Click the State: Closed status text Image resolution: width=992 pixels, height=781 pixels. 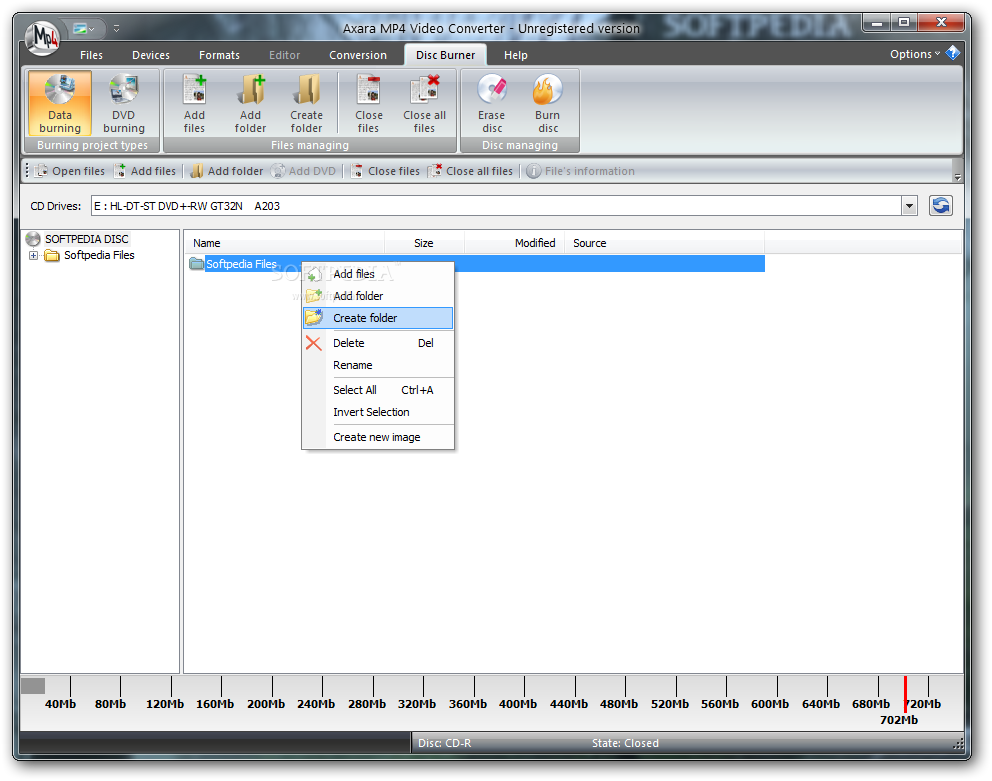click(625, 743)
